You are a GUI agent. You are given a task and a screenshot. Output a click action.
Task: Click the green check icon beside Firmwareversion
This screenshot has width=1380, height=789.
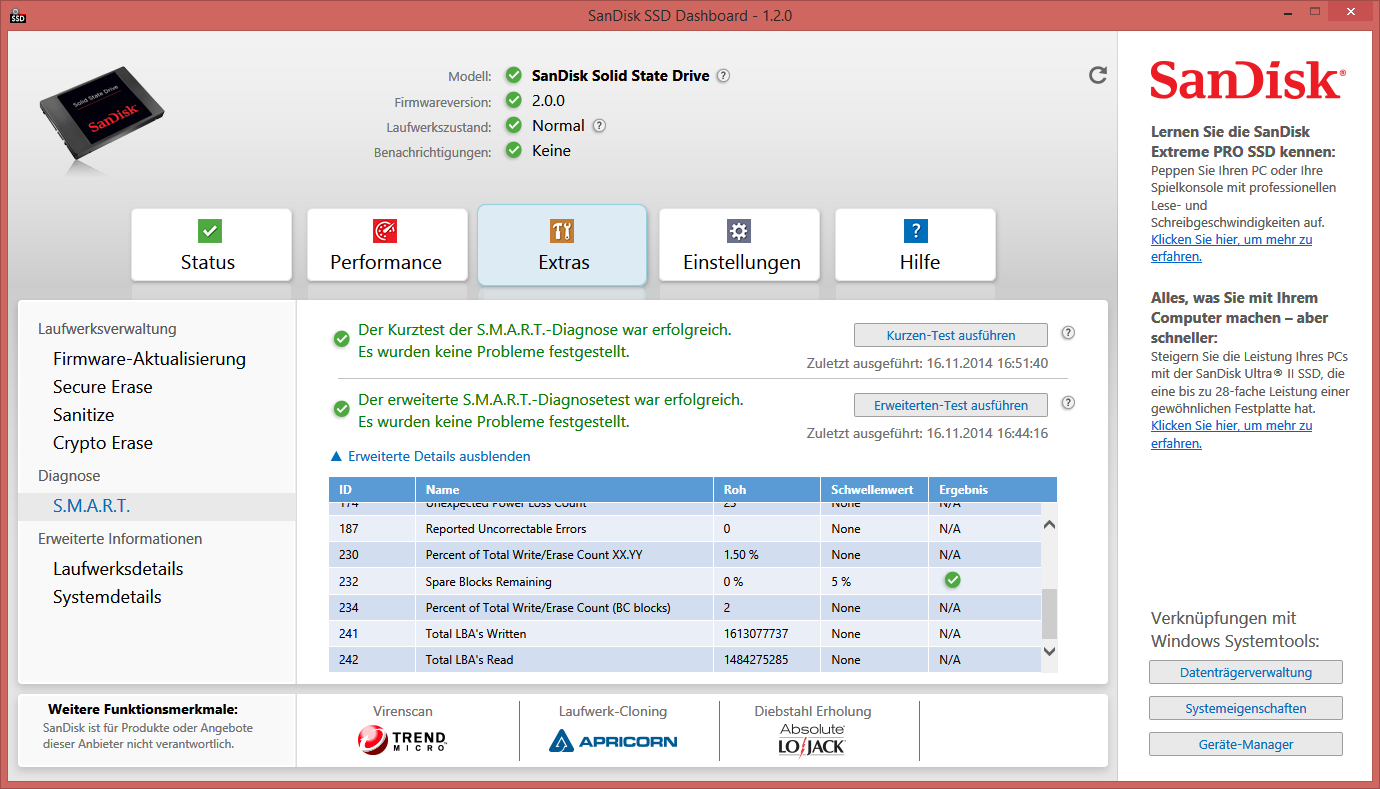[514, 100]
